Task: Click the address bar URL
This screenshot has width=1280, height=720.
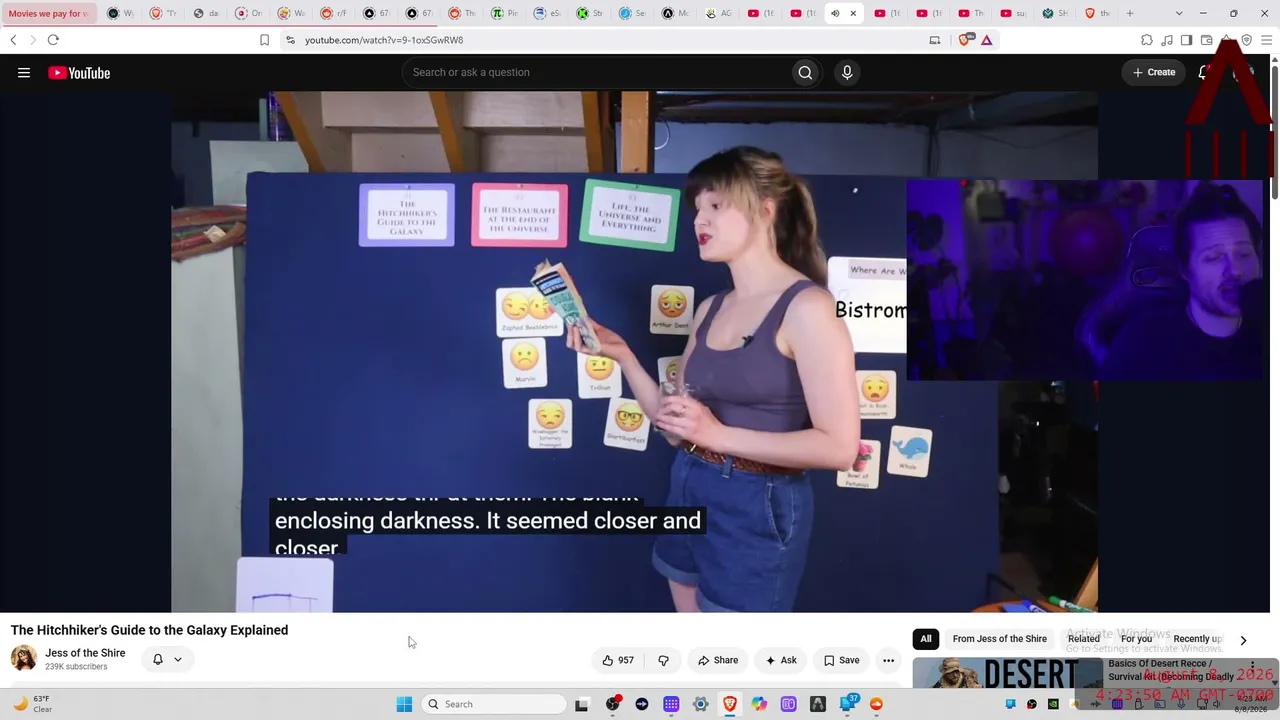Action: (384, 40)
